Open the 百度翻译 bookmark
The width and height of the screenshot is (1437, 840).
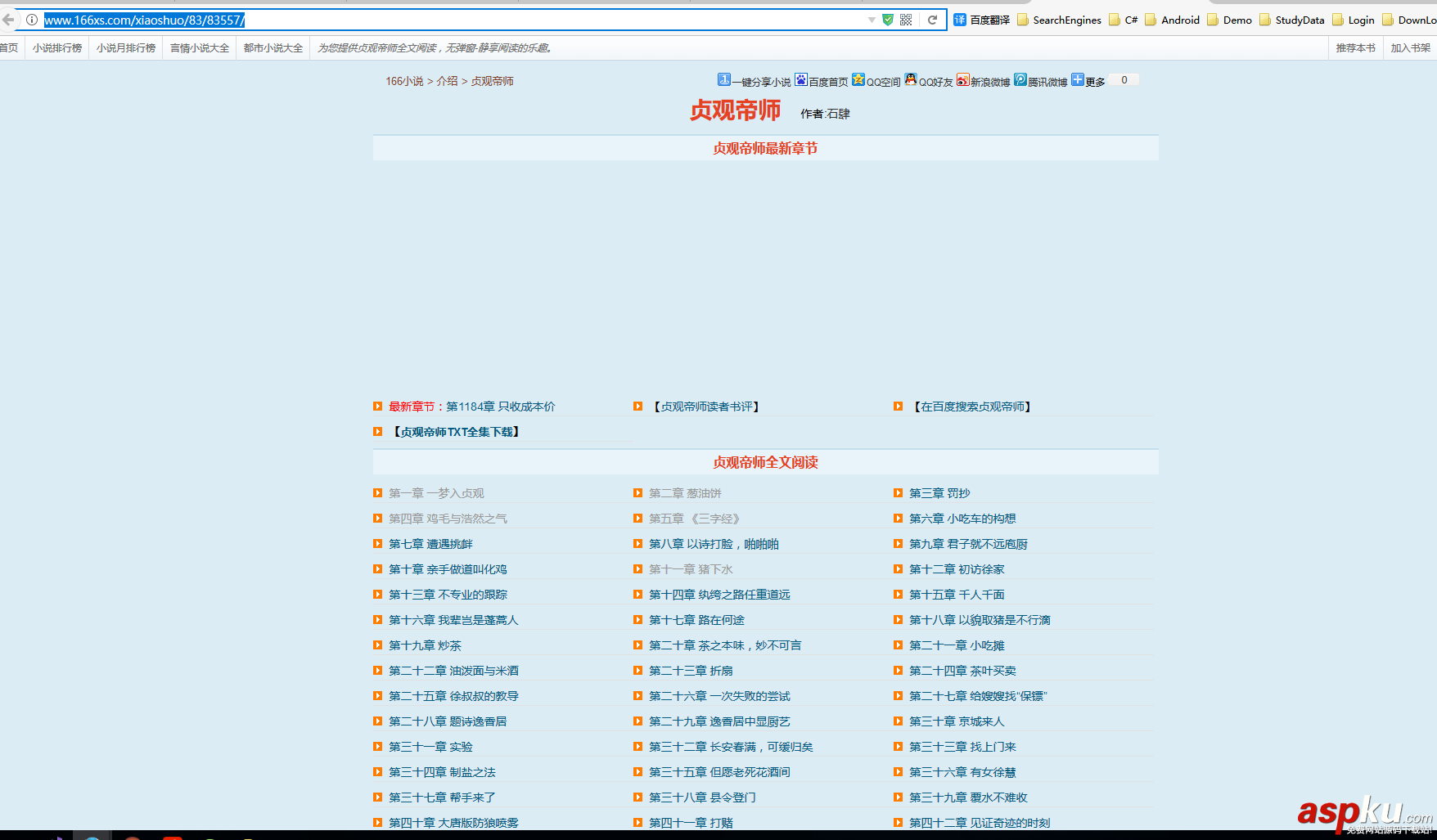tap(982, 20)
